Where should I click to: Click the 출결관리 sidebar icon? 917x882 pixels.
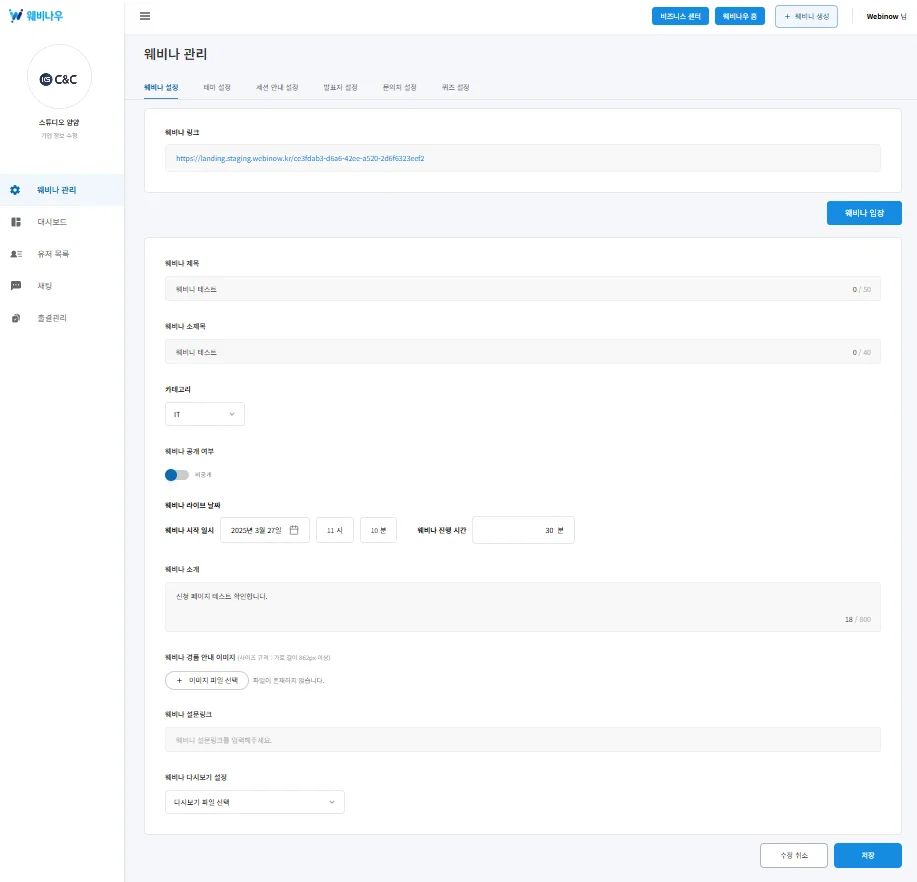15,318
